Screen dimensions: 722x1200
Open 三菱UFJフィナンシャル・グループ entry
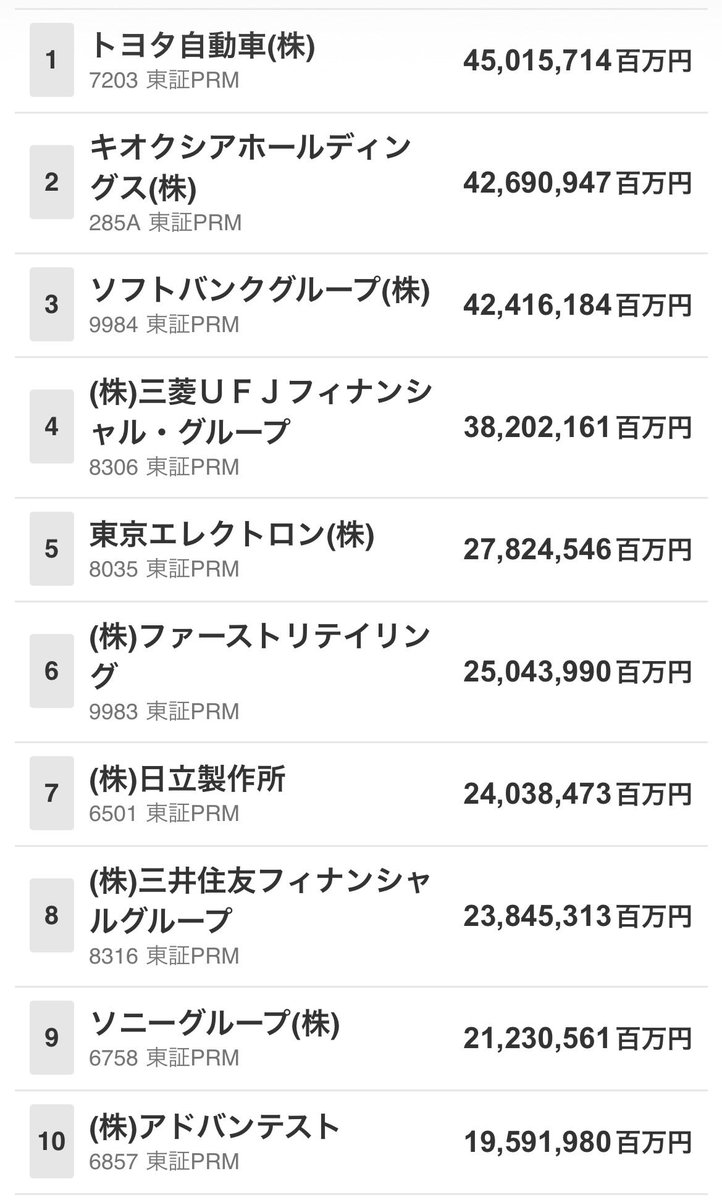361,426
